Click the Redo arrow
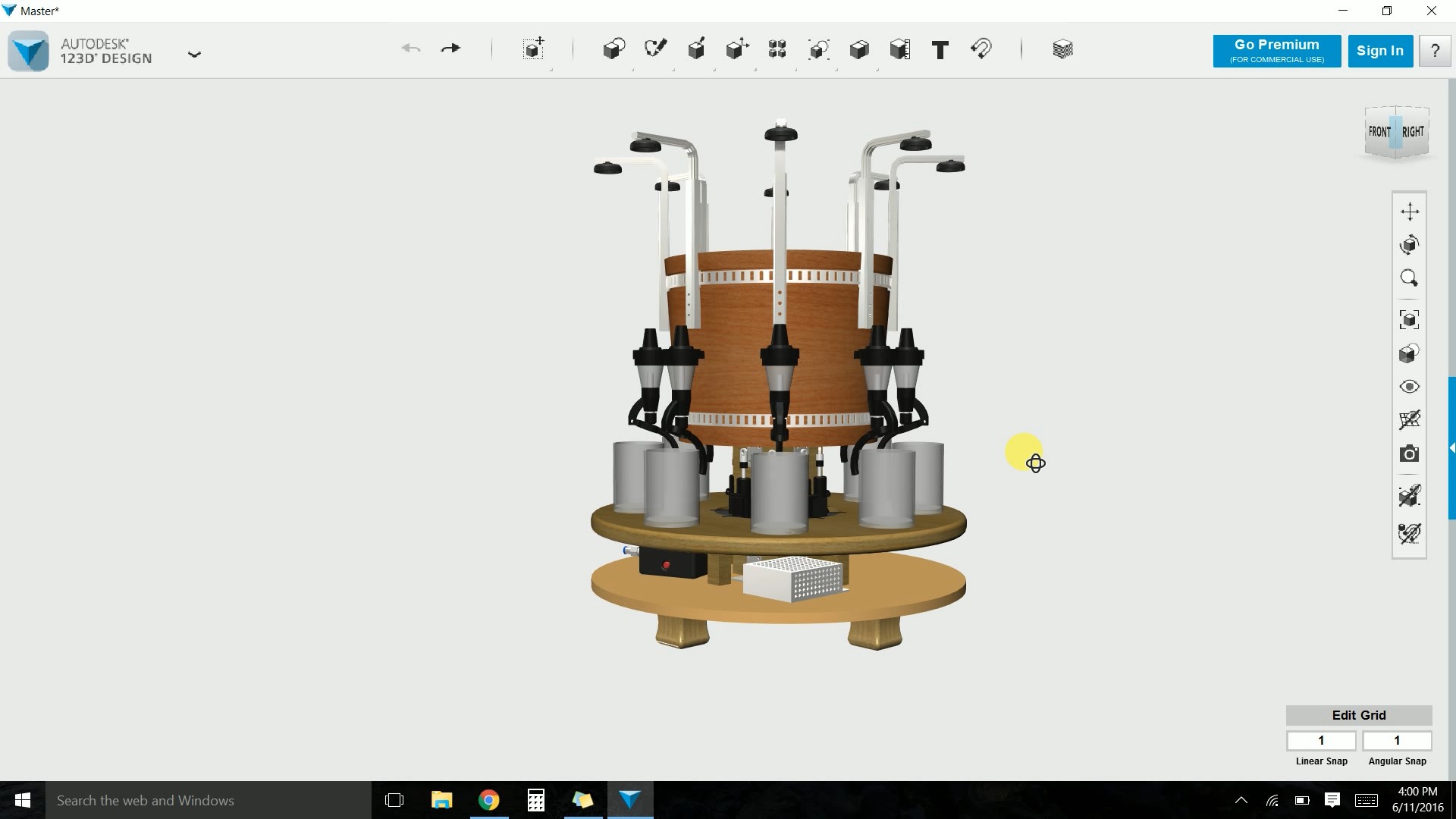Image resolution: width=1456 pixels, height=819 pixels. point(450,49)
